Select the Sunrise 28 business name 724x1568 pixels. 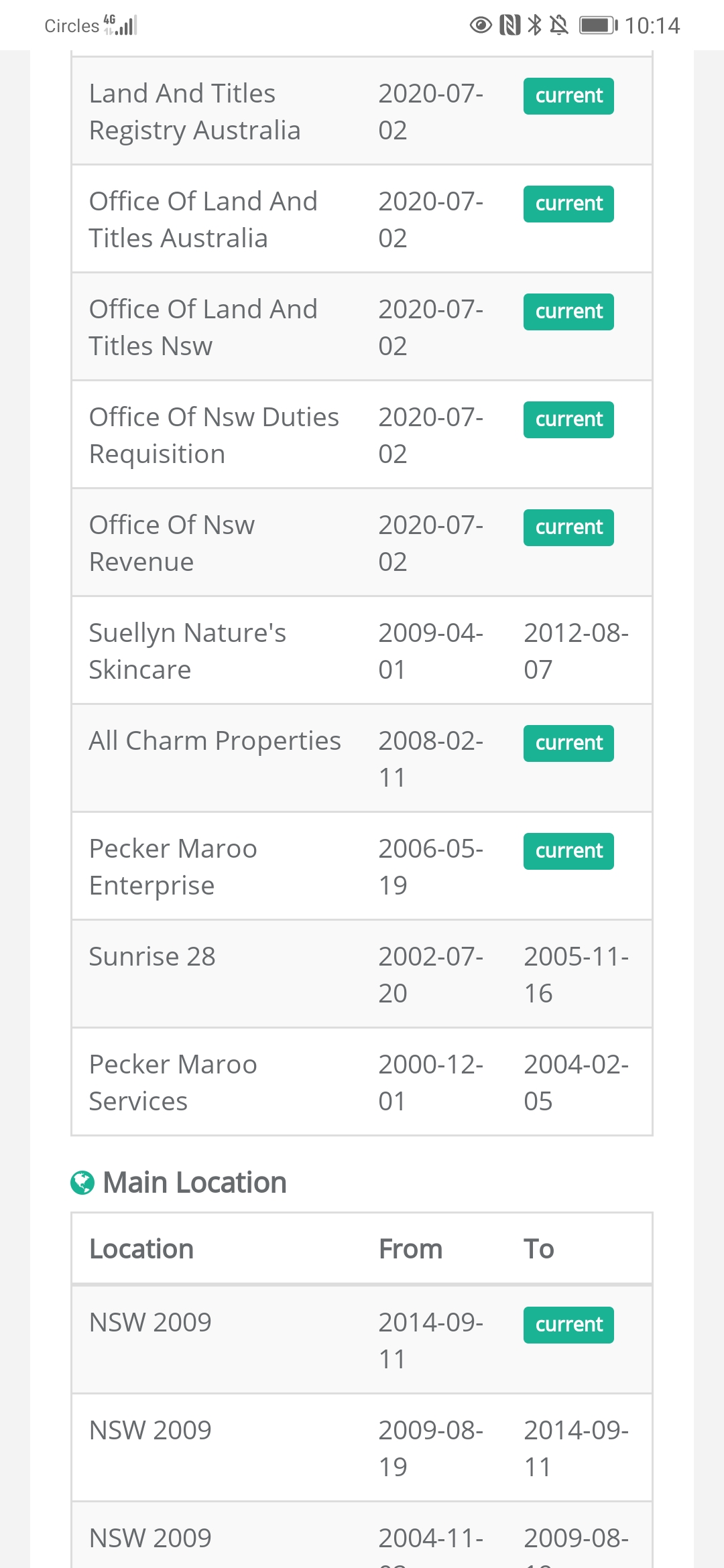(152, 956)
